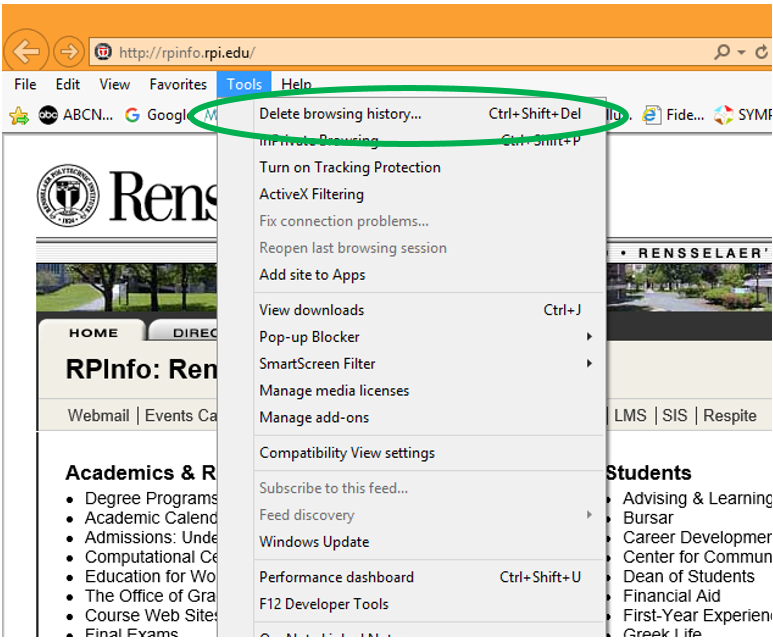The height and width of the screenshot is (642, 773).
Task: Open the Webmail link
Action: [x=99, y=416]
